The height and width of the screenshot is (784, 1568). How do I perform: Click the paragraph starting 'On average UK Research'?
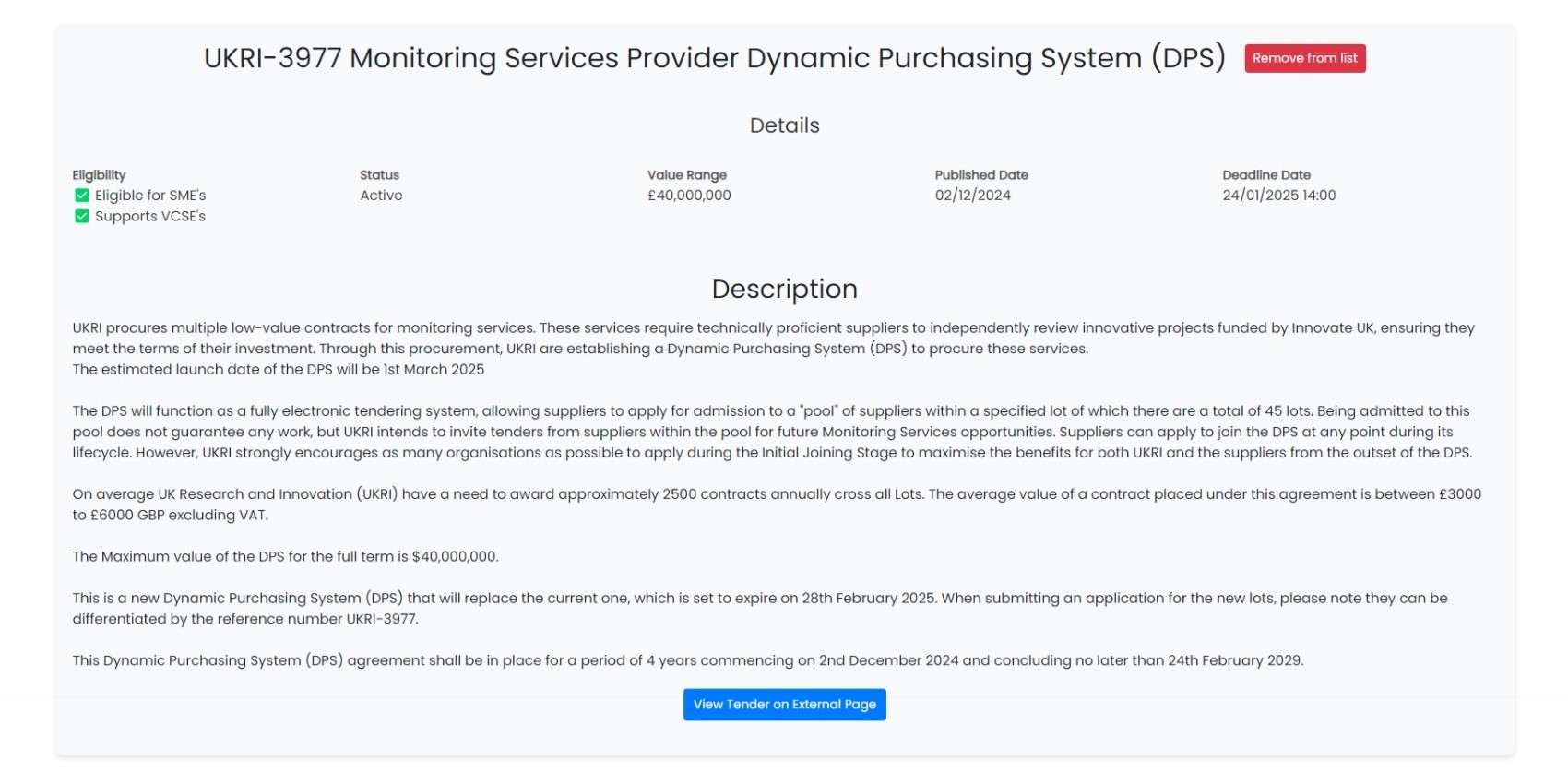777,505
